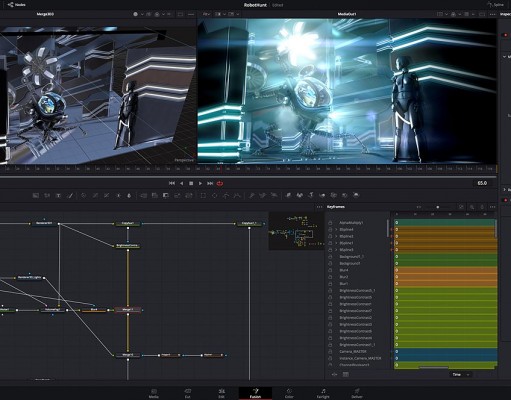Expand the BSpline1 keyframe track
Viewport: 511px width, 400px height.
click(336, 243)
